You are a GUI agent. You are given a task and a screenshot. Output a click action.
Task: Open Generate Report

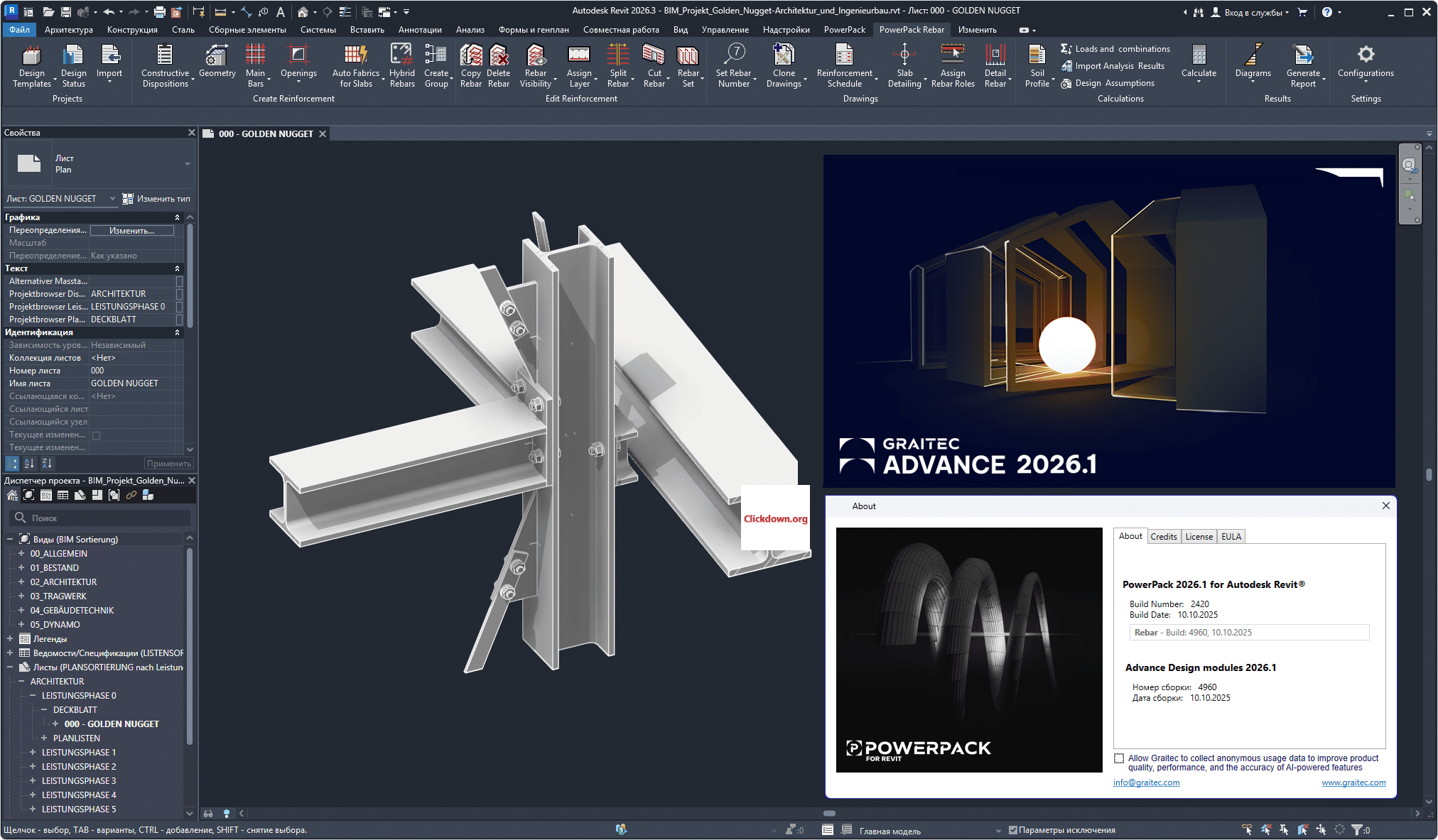[1303, 64]
